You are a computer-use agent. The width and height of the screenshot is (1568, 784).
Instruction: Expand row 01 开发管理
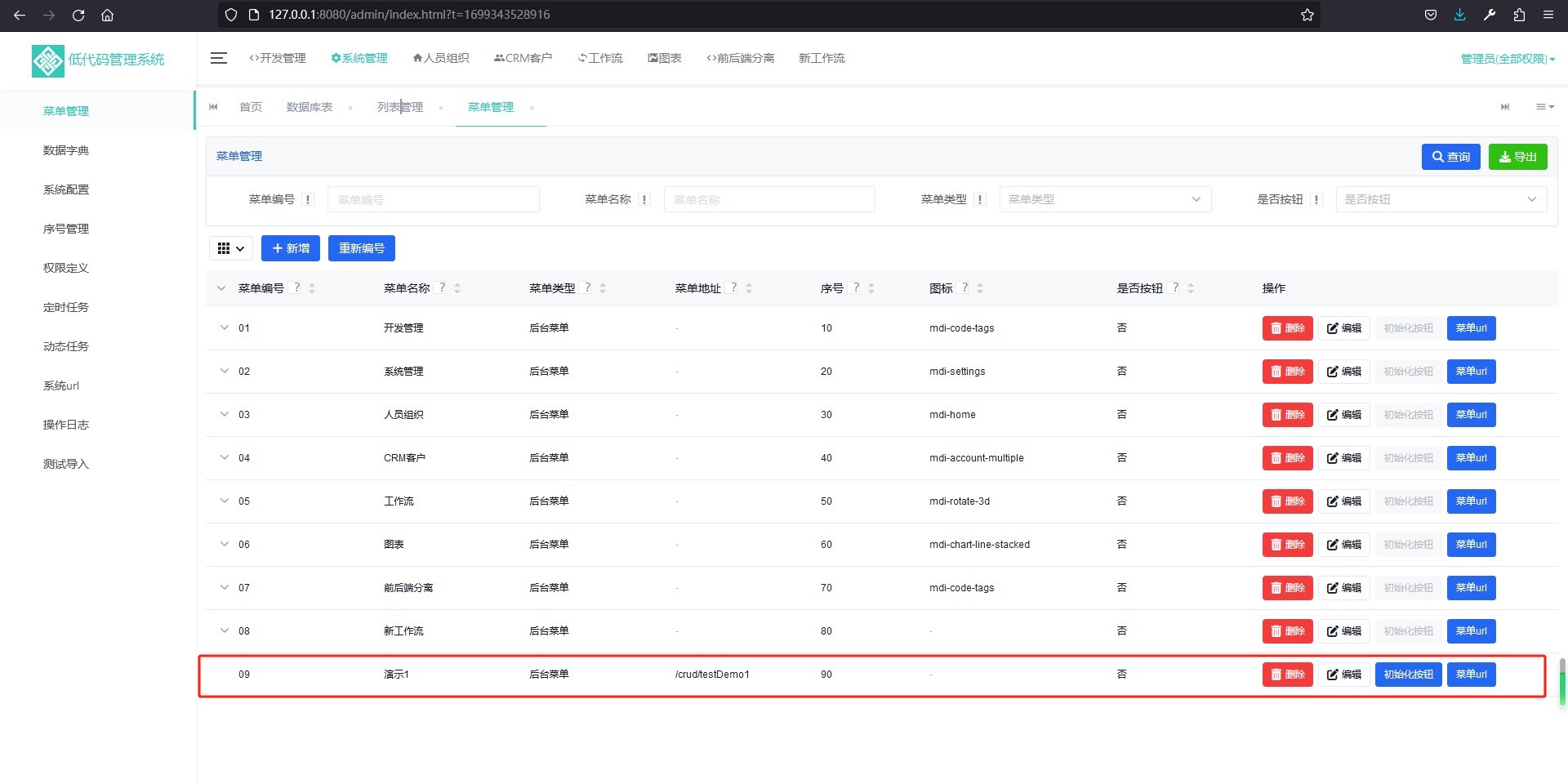click(x=225, y=327)
